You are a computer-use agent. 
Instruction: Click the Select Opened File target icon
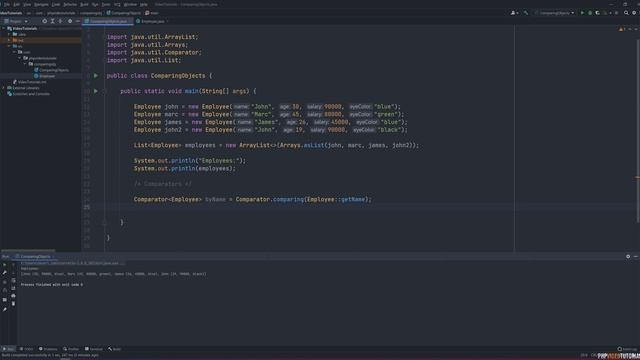click(44, 21)
